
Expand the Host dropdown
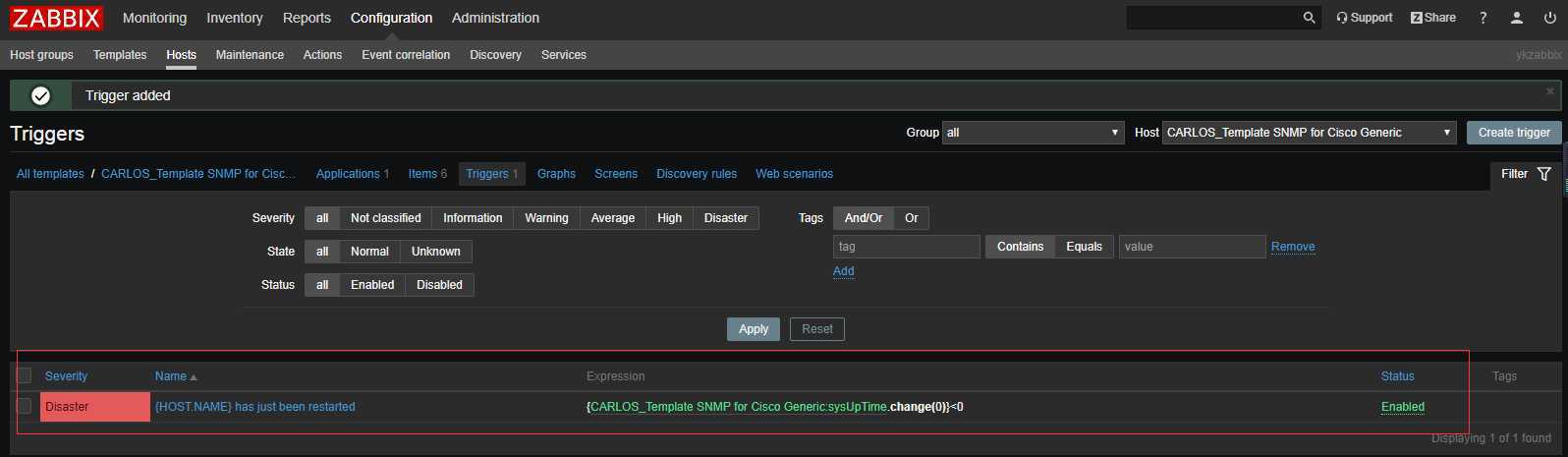click(x=1309, y=133)
